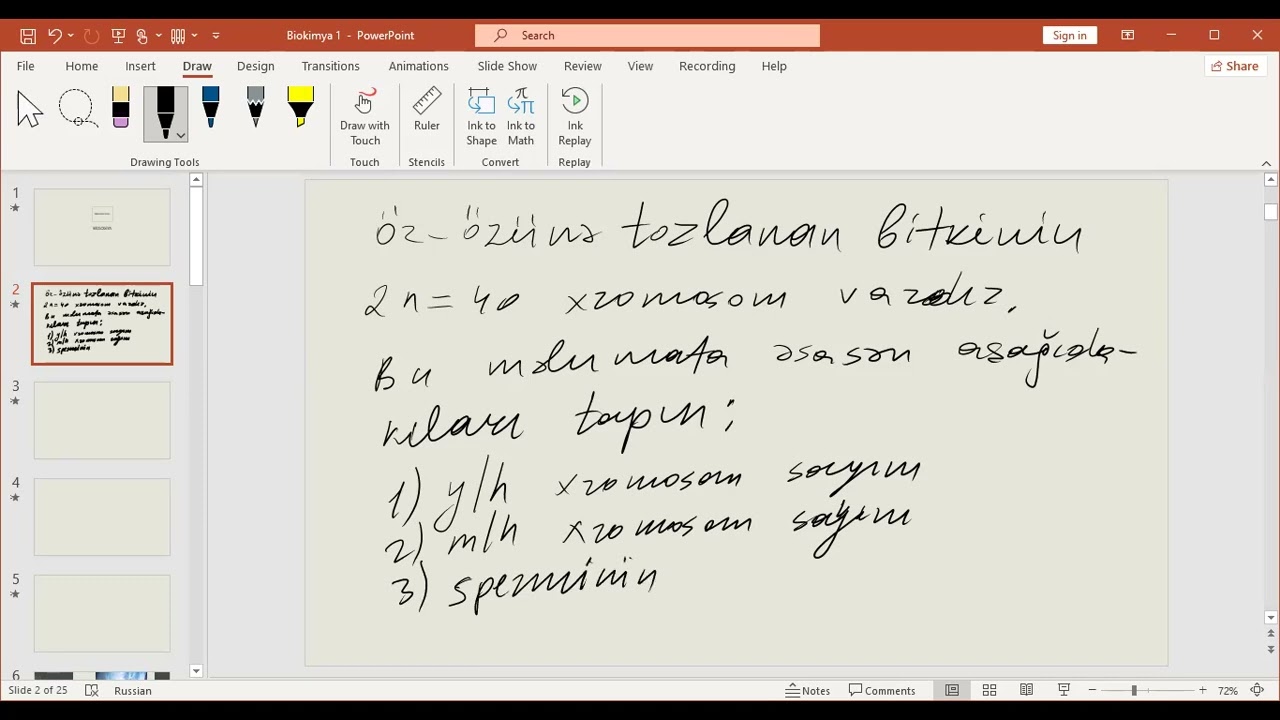
Task: Open the Review tab
Action: pos(582,66)
